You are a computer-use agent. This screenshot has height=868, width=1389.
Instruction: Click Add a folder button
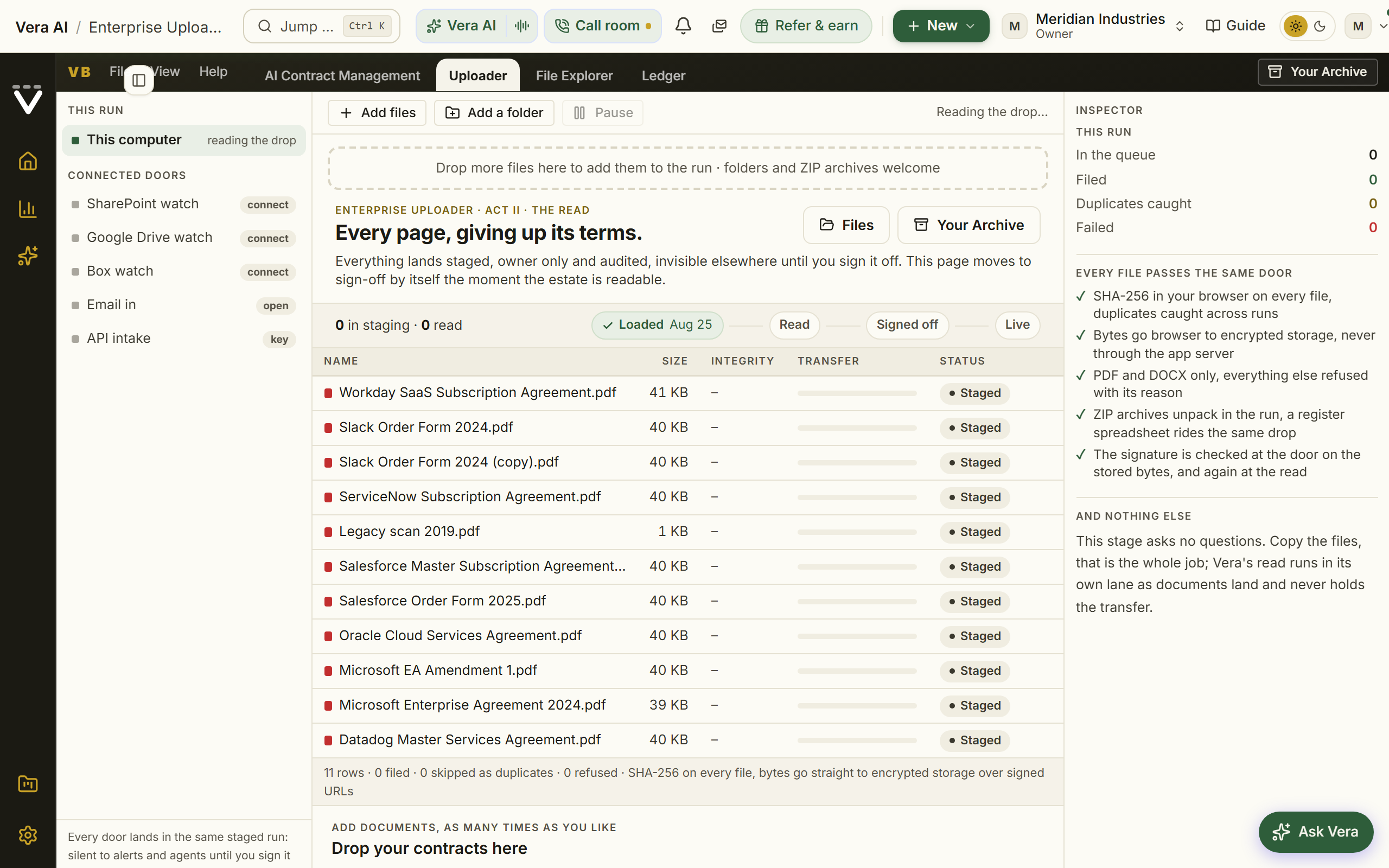pos(494,113)
